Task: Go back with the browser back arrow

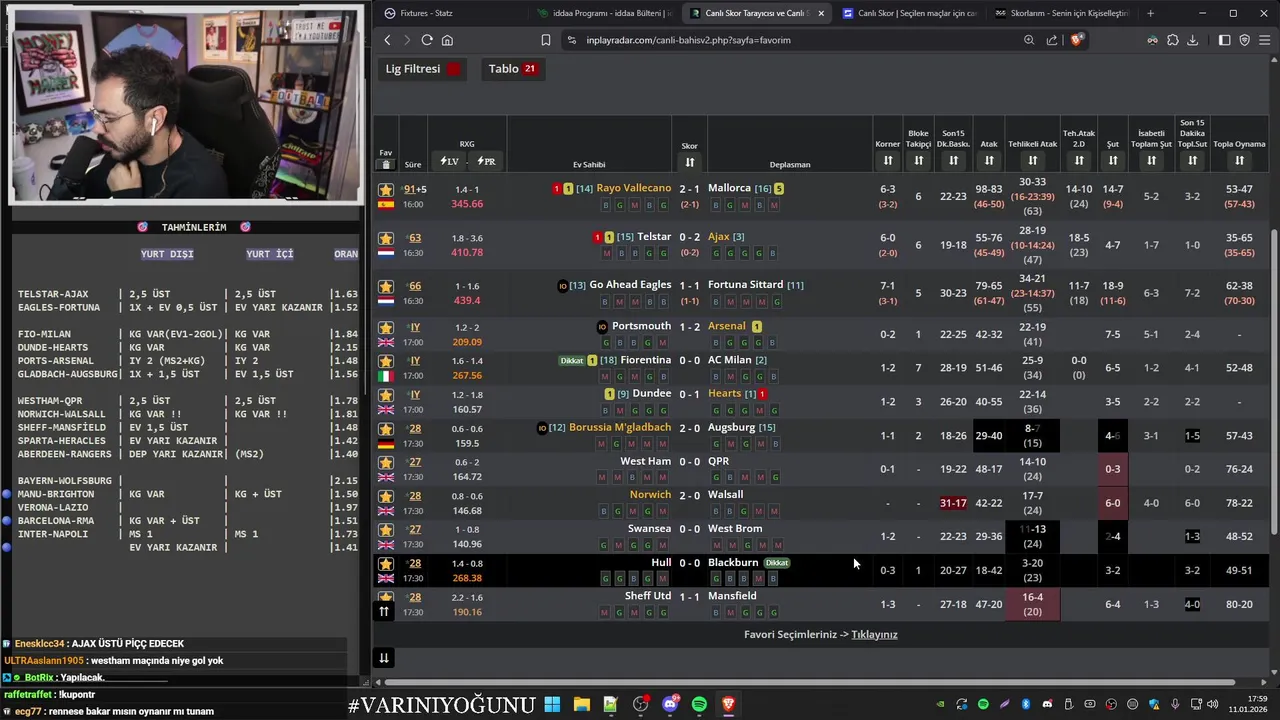Action: pyautogui.click(x=387, y=40)
